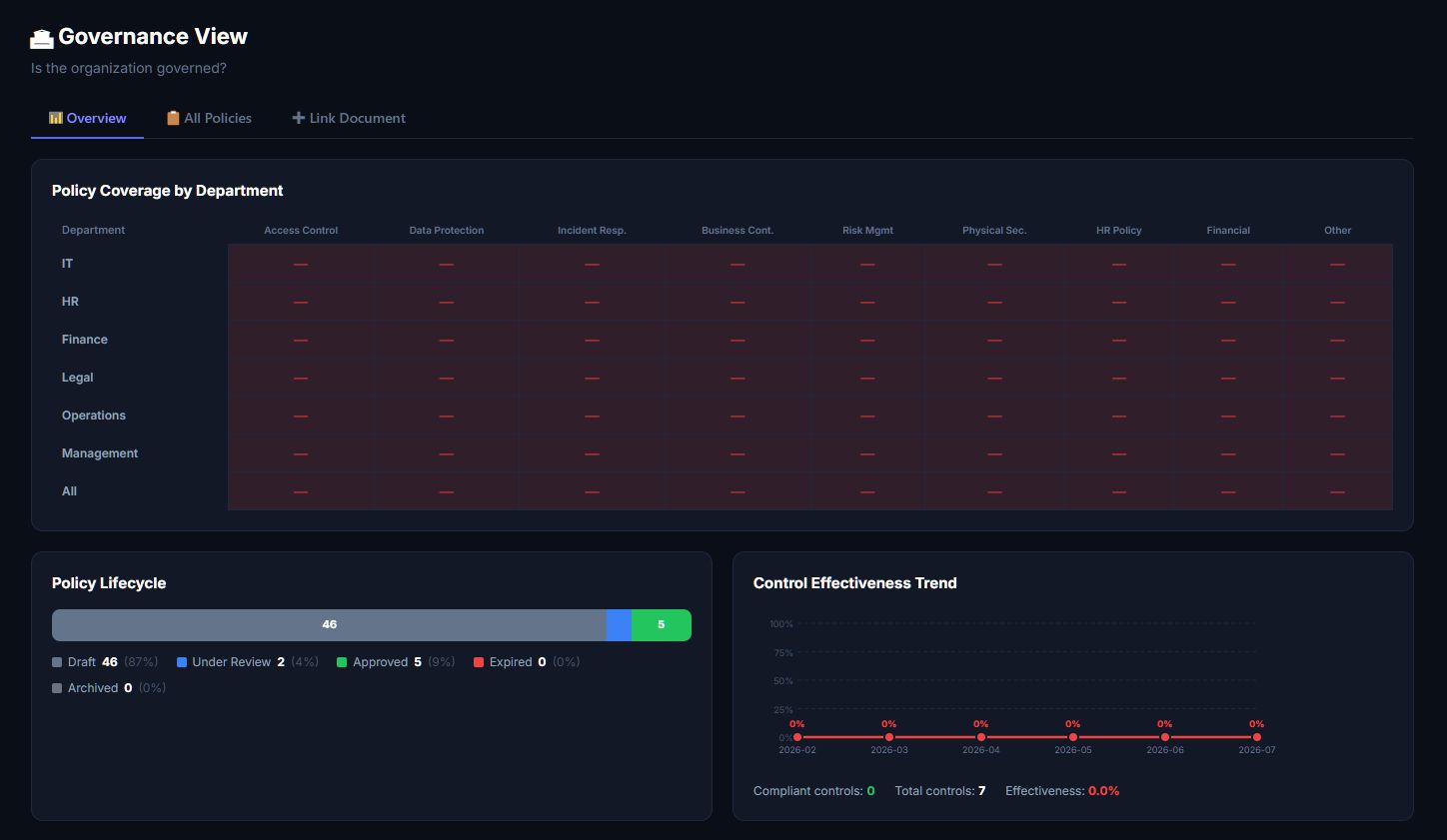Click the Finance row Financial cell
This screenshot has height=840, width=1447.
pos(1228,340)
